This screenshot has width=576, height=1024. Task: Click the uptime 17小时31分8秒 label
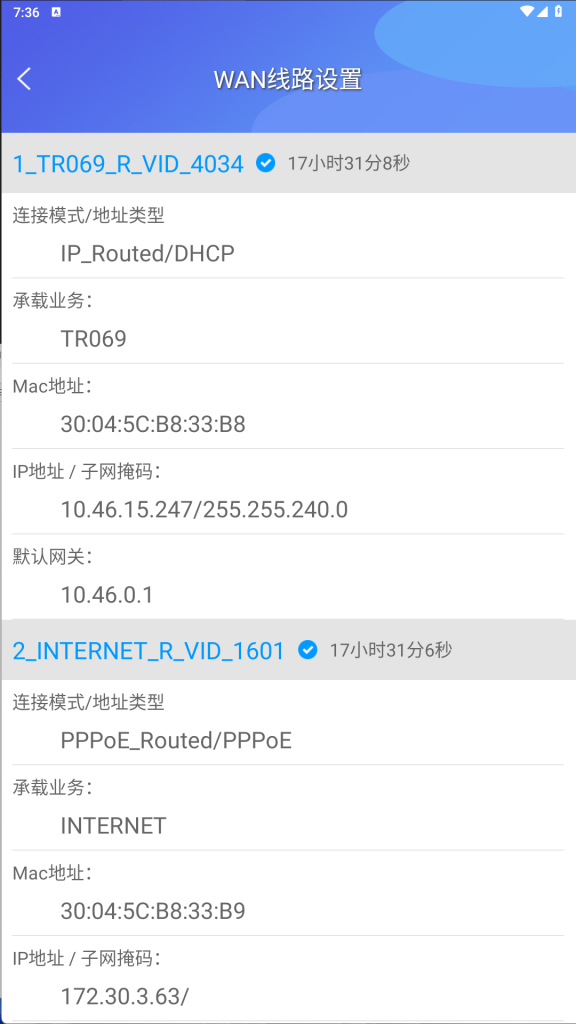(349, 163)
